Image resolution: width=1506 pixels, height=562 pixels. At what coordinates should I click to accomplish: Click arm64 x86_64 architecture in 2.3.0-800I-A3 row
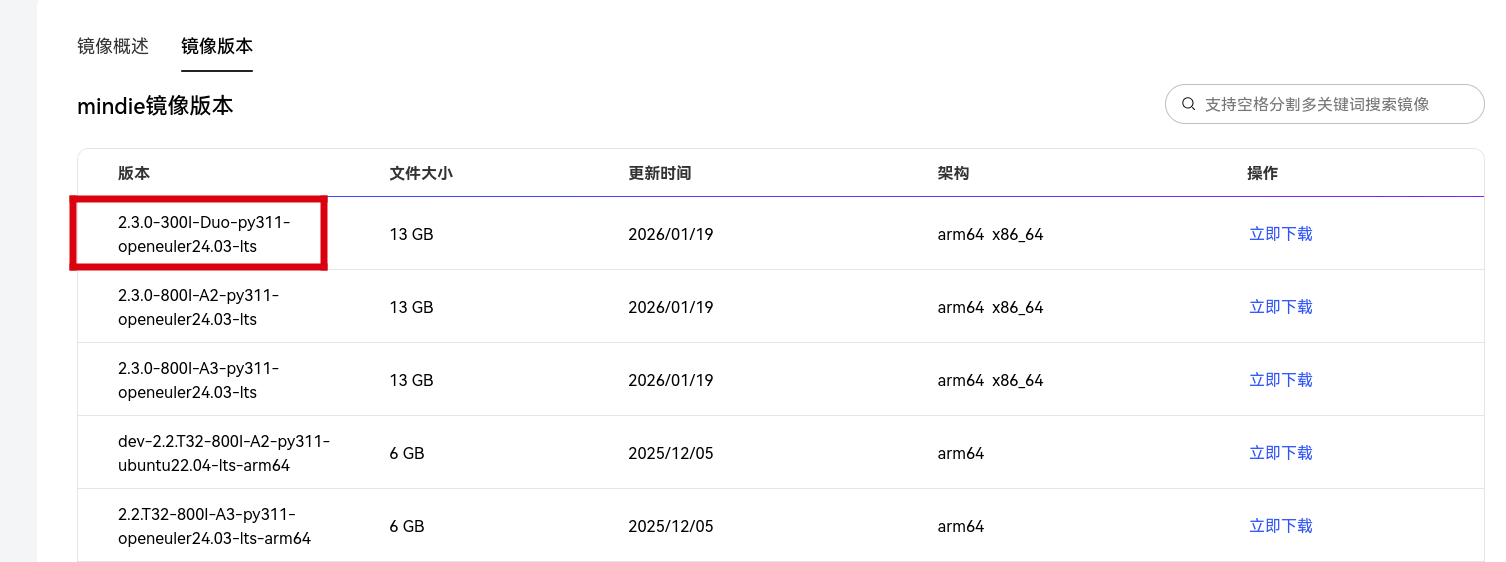990,380
